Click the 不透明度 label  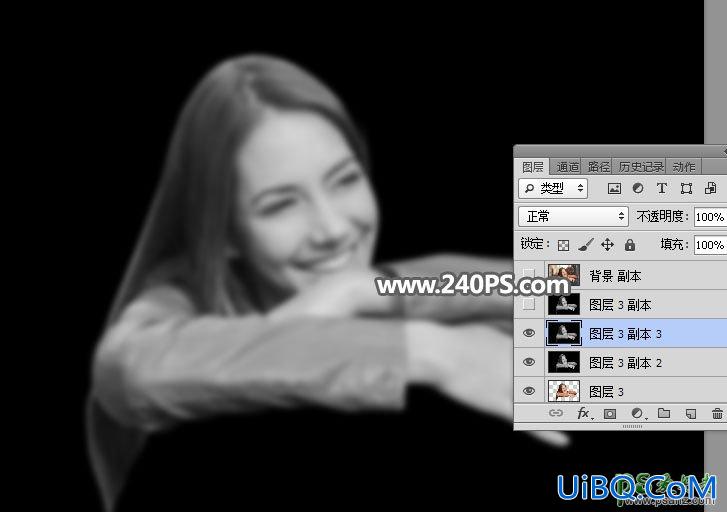click(662, 217)
